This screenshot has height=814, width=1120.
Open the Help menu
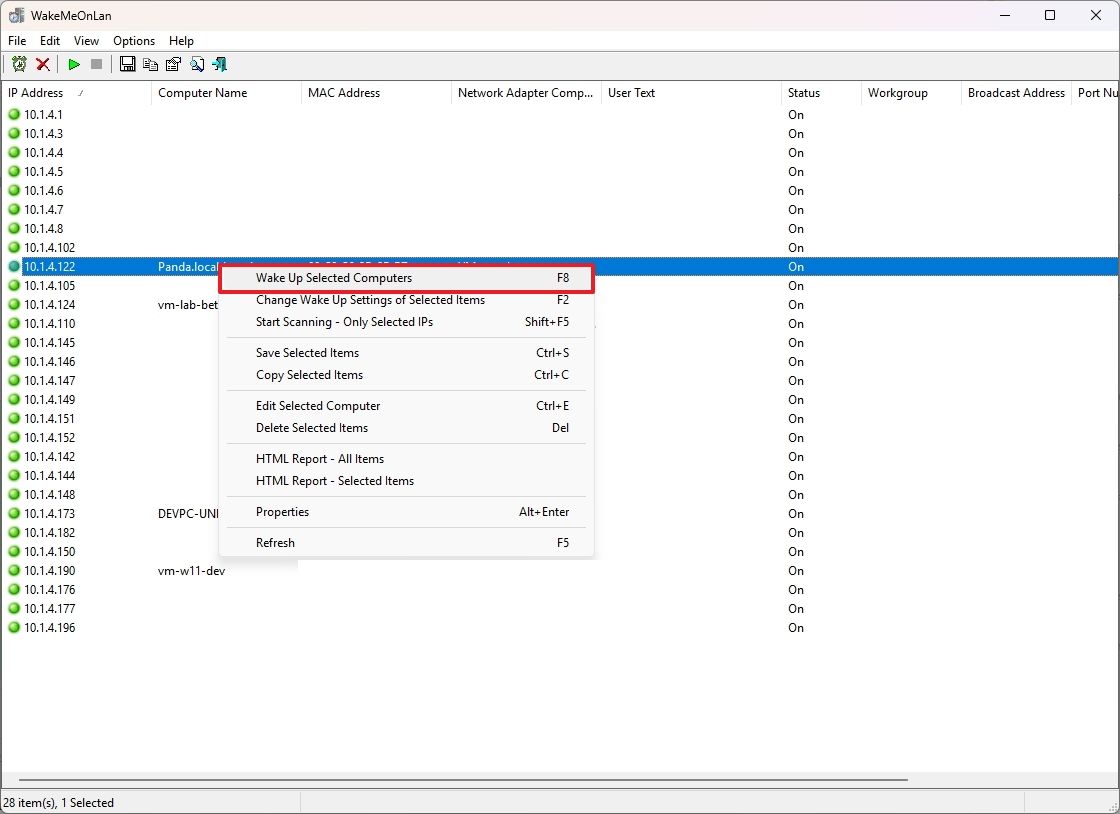click(x=181, y=41)
